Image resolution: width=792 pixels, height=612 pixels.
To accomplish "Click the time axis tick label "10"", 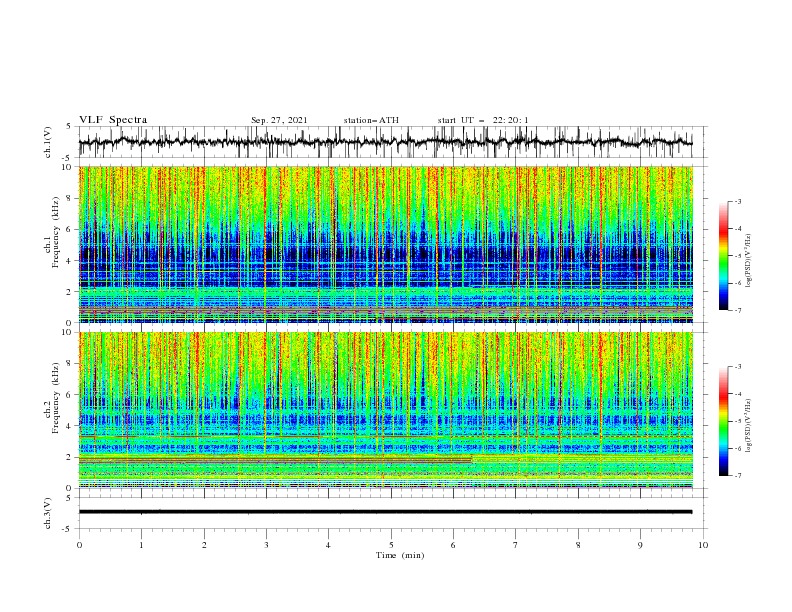I will point(703,545).
